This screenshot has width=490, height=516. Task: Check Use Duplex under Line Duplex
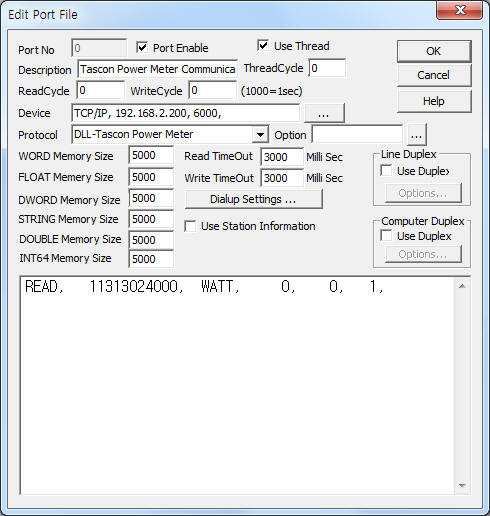(x=386, y=171)
